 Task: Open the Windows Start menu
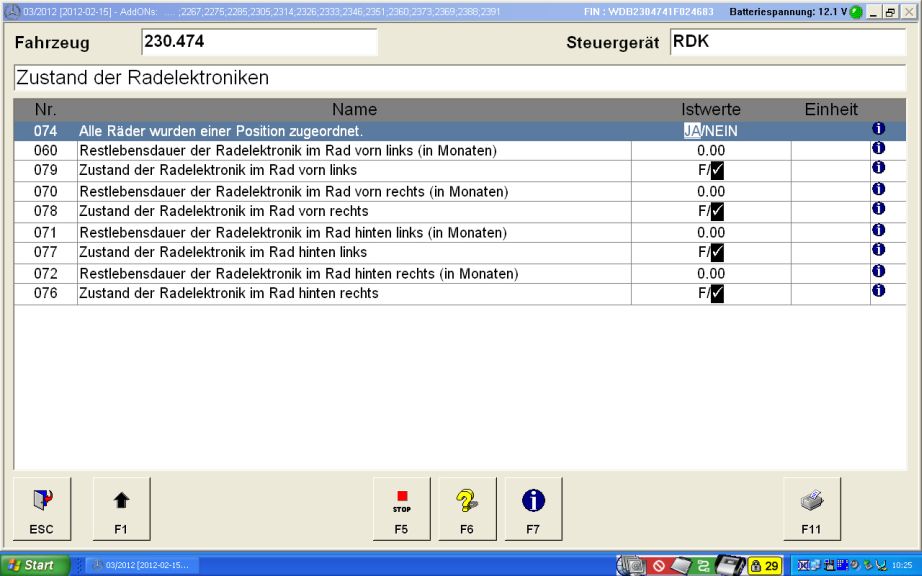click(36, 565)
